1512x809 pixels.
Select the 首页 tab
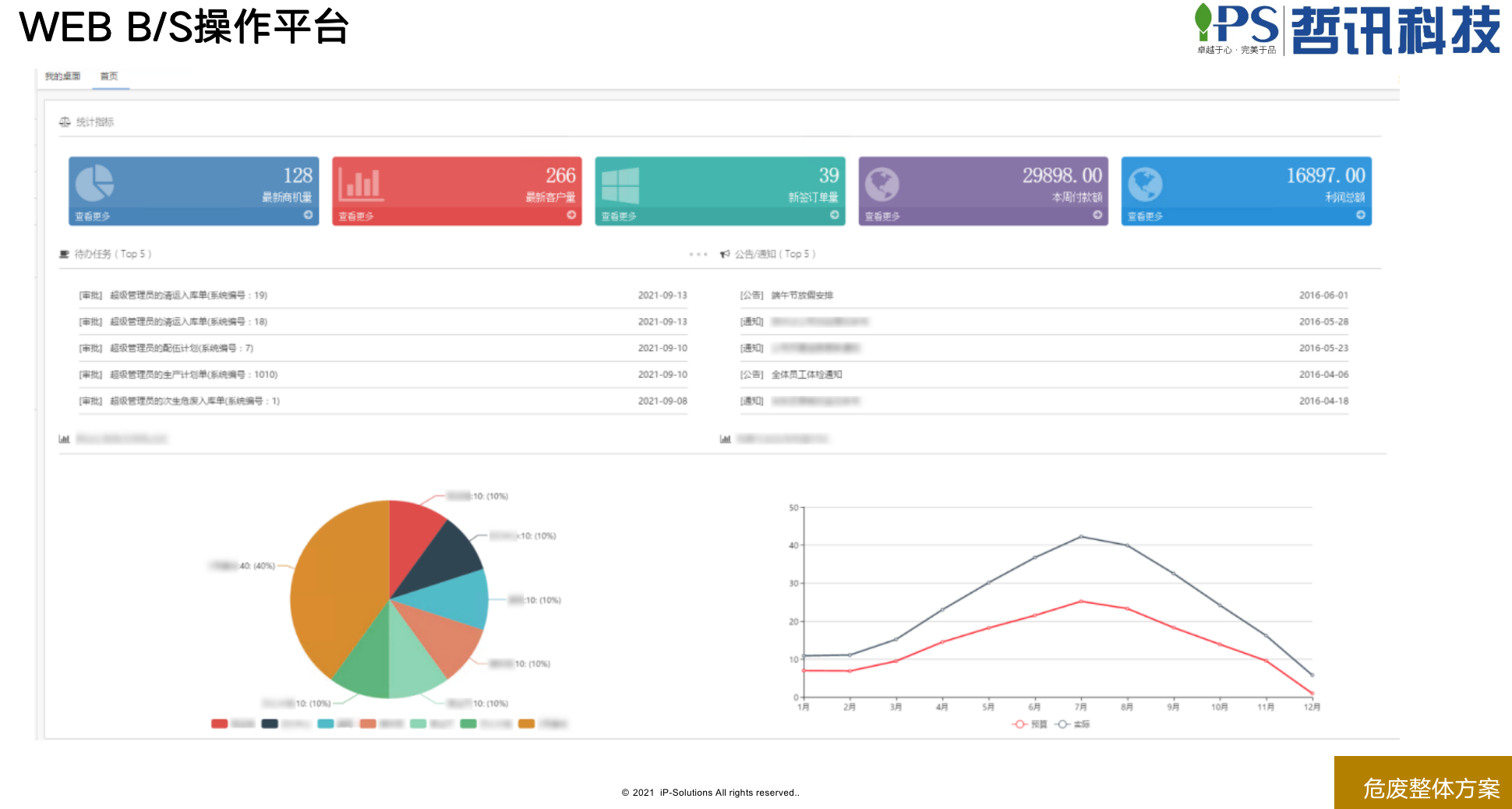tap(109, 76)
